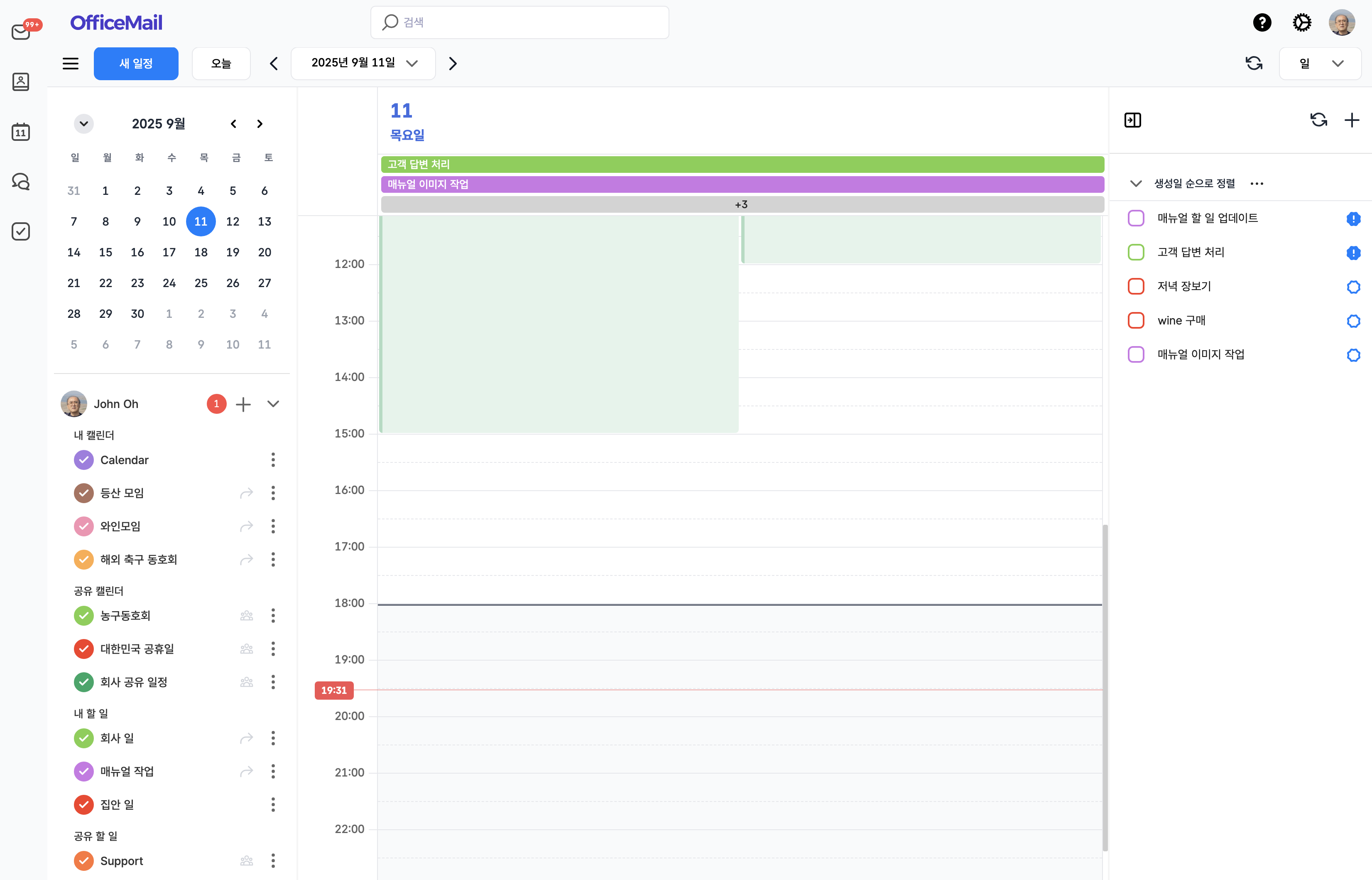Viewport: 1372px width, 880px height.
Task: Check off the 저녁 장보기 task
Action: [x=1136, y=286]
